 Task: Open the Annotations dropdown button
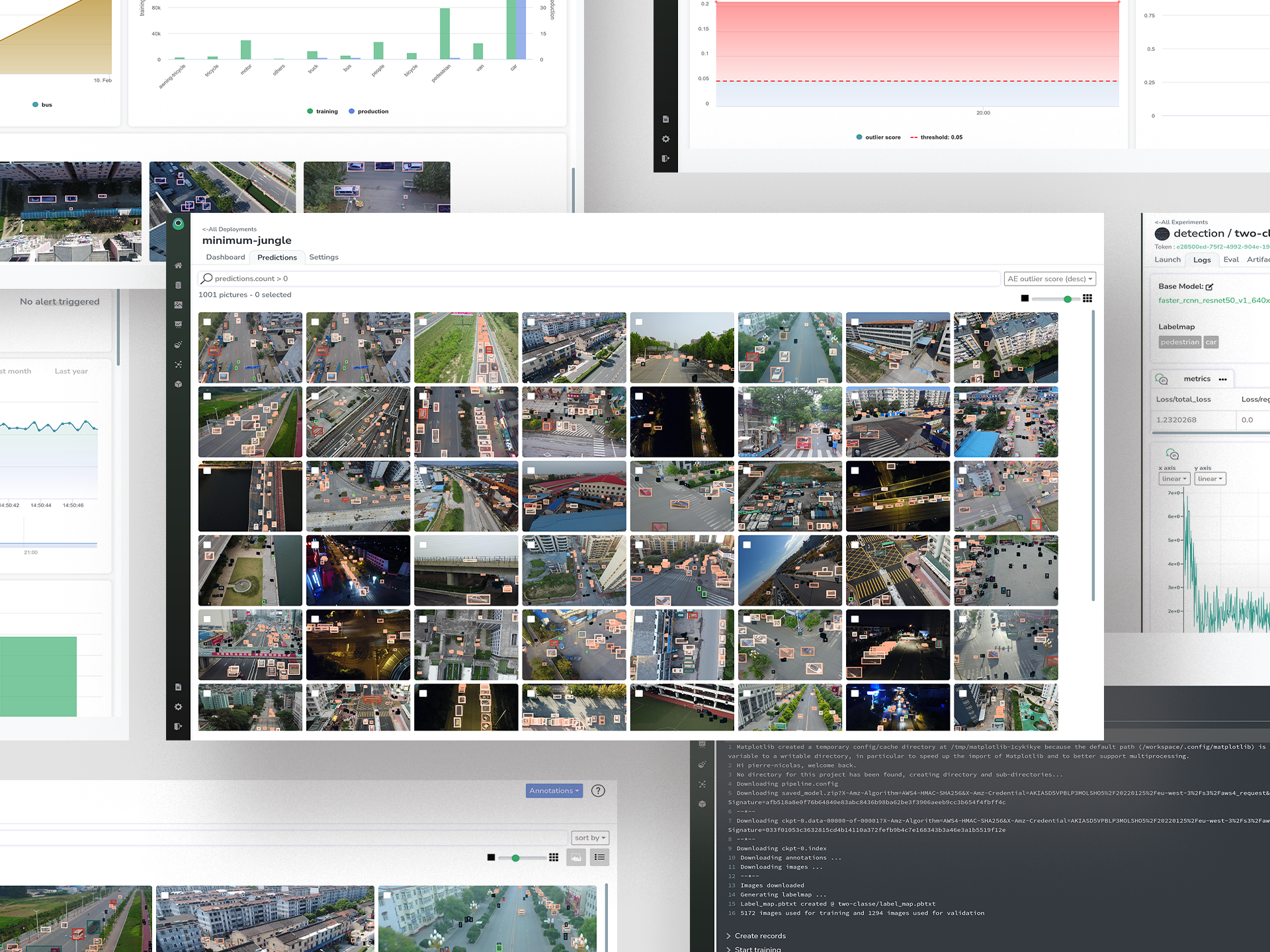tap(554, 791)
